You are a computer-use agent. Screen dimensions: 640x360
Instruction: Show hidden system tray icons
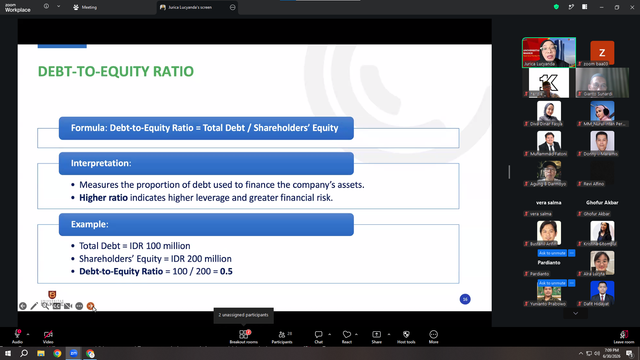point(581,353)
